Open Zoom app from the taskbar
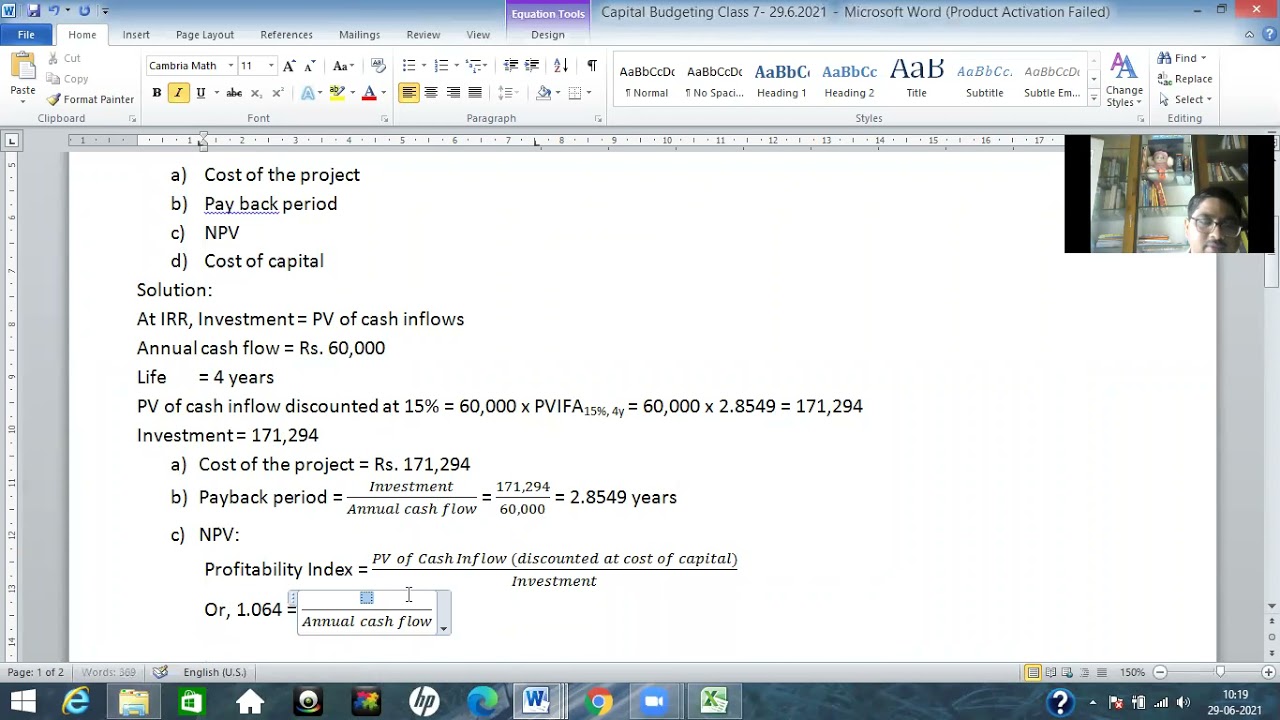 (x=655, y=702)
